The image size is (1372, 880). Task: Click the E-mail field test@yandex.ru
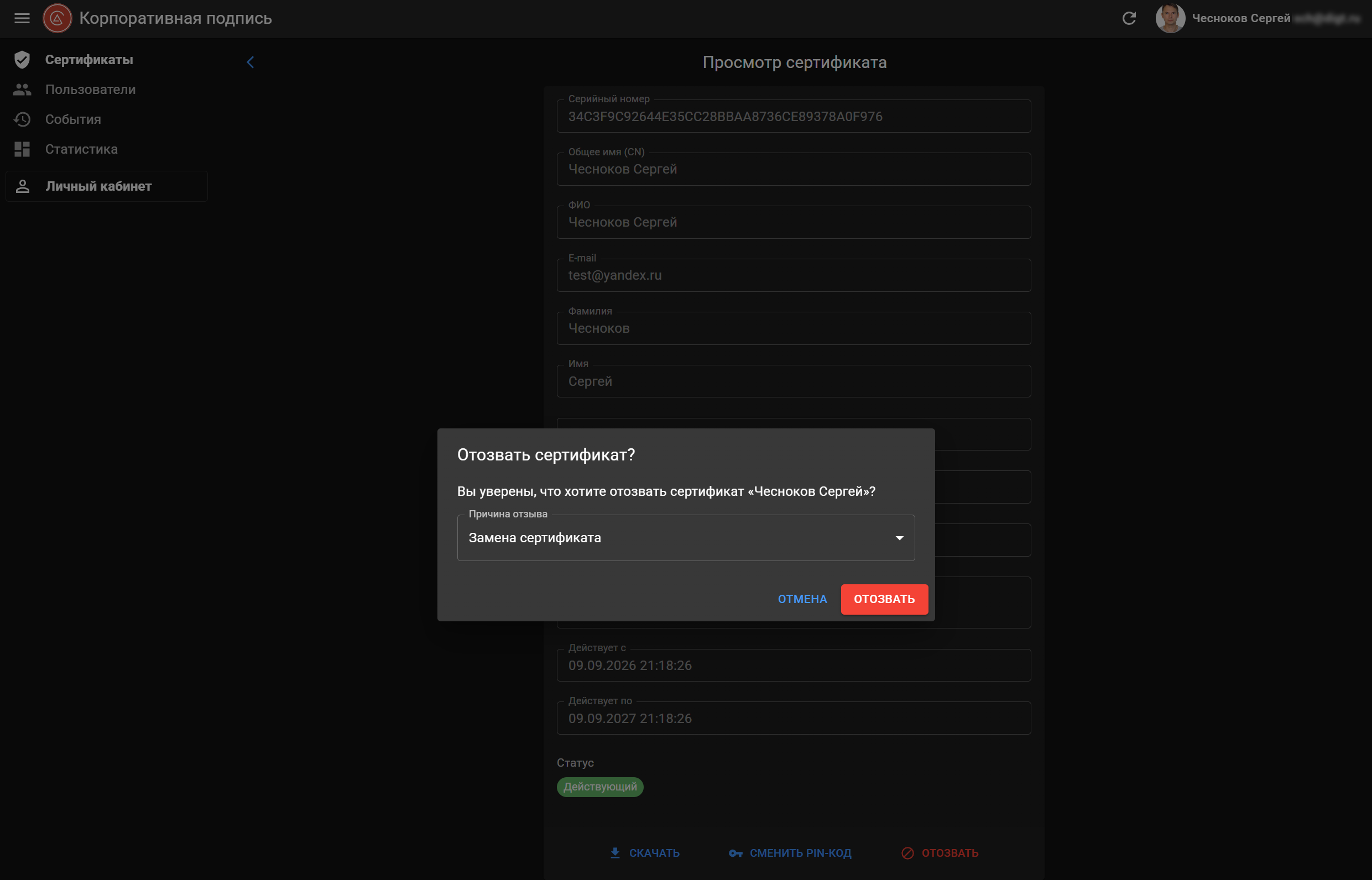click(794, 275)
